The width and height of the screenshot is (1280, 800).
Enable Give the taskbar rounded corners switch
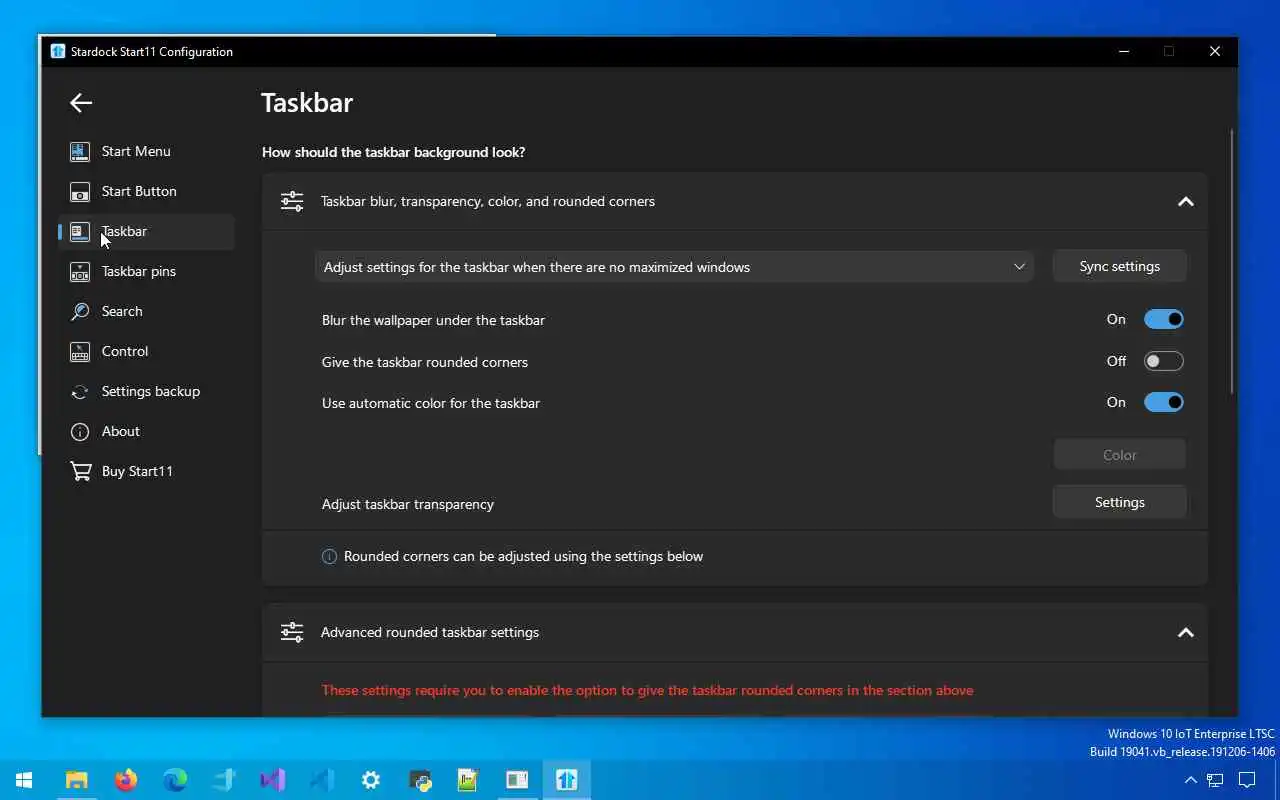point(1164,362)
